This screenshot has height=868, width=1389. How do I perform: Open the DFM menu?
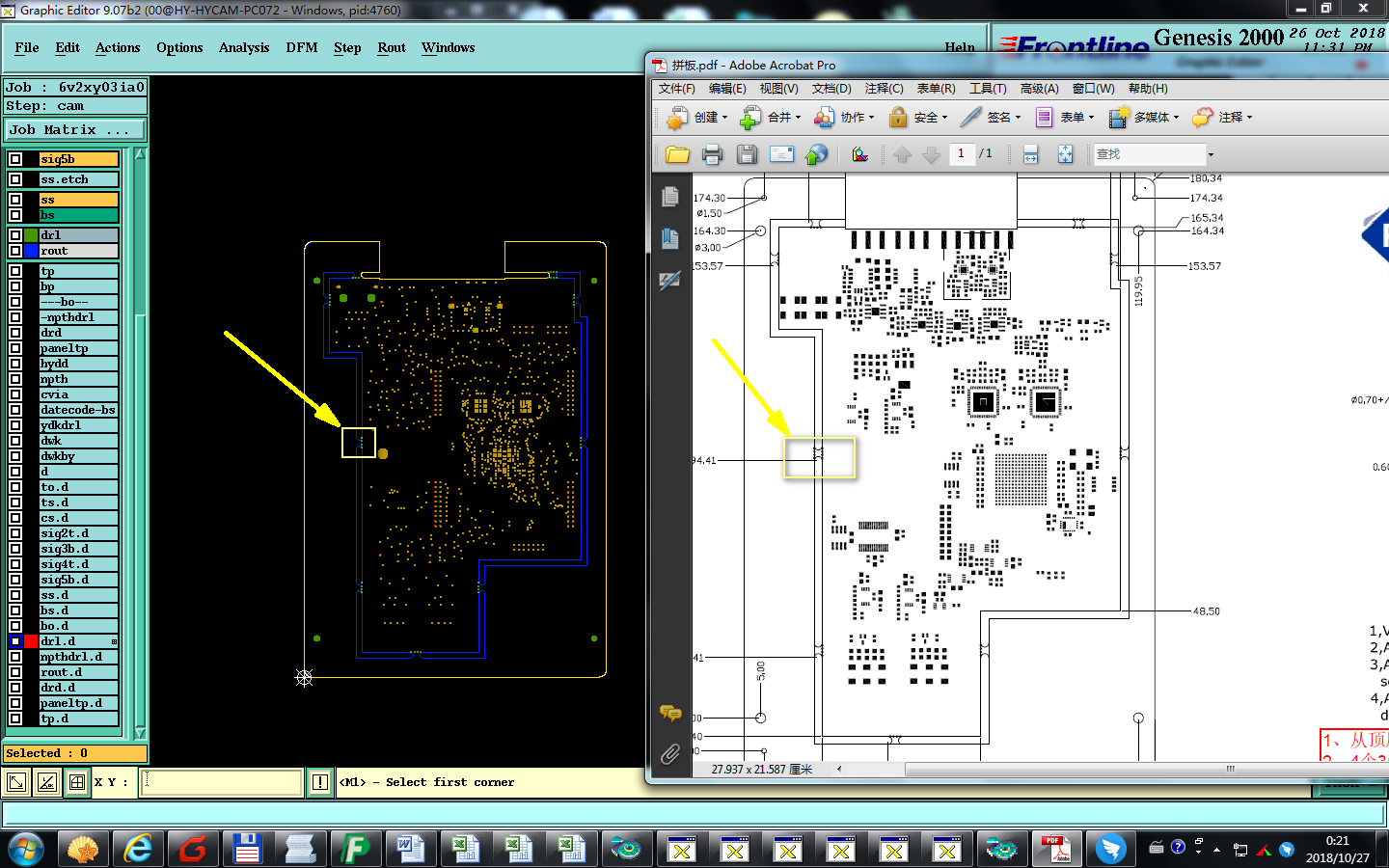(302, 47)
